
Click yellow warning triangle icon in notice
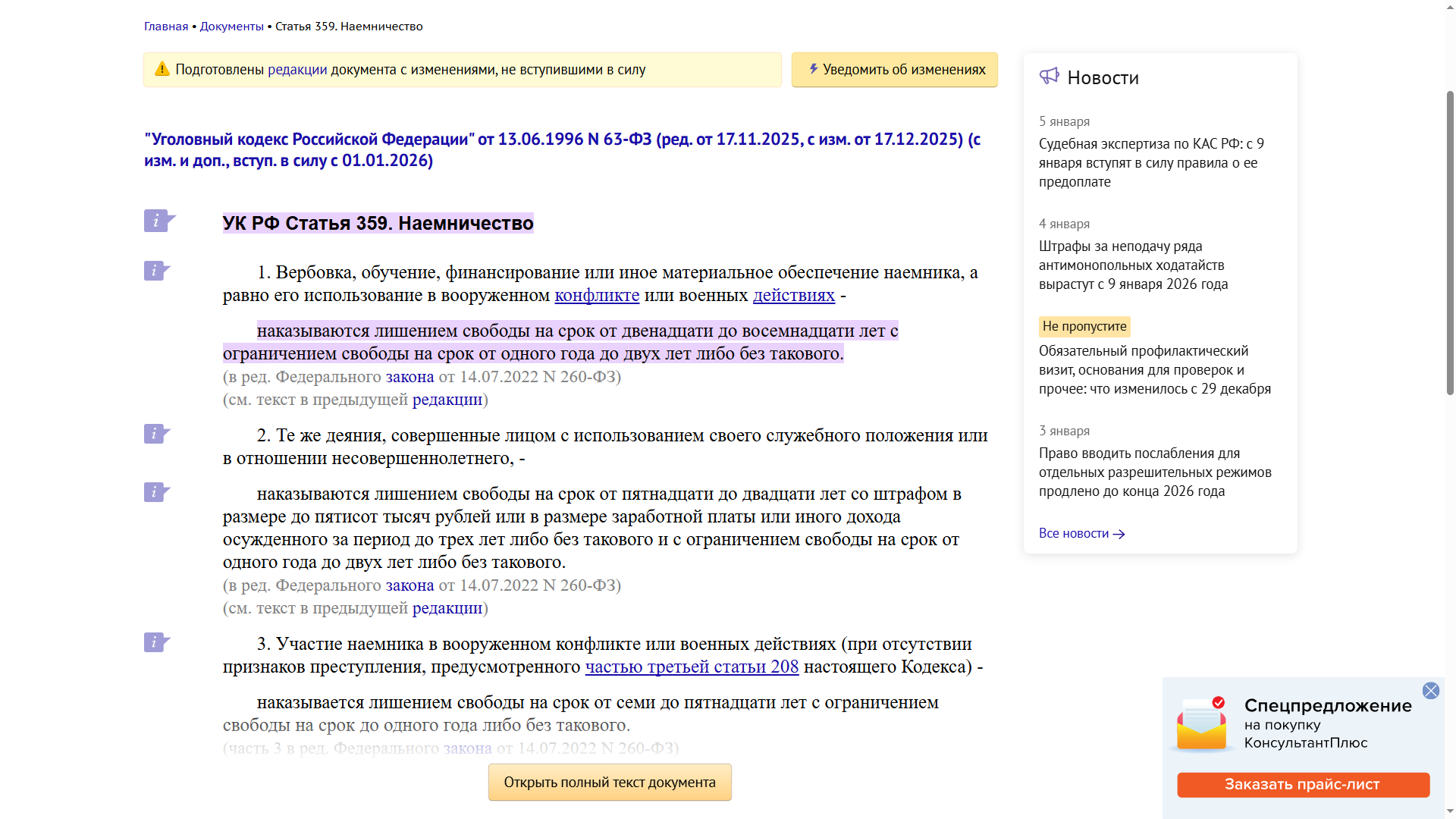click(162, 70)
